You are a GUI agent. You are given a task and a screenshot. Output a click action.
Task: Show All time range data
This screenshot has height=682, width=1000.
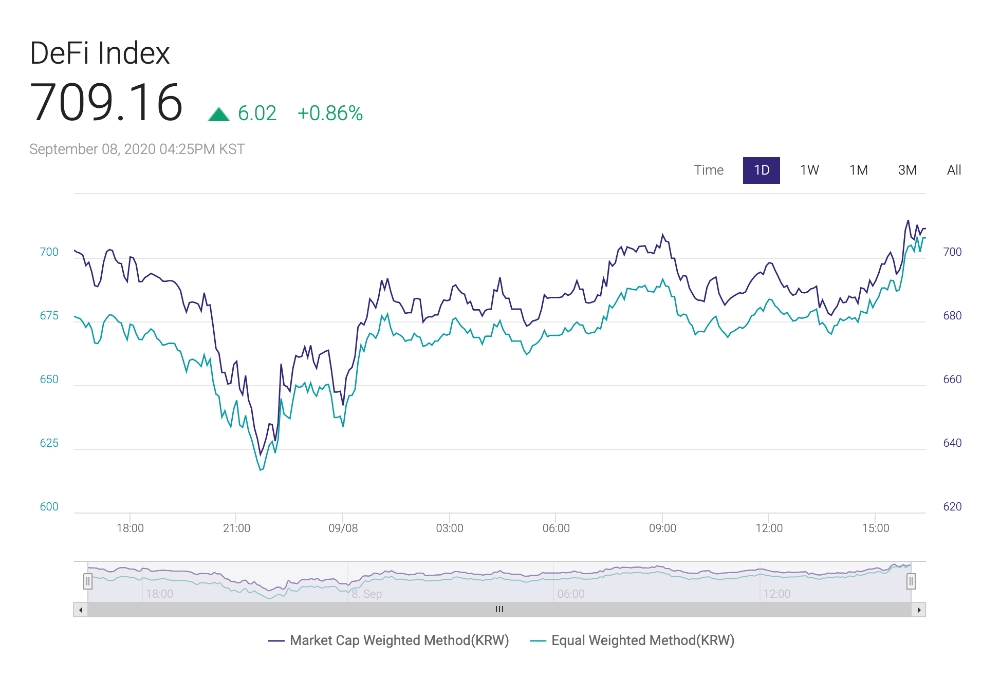click(x=954, y=170)
